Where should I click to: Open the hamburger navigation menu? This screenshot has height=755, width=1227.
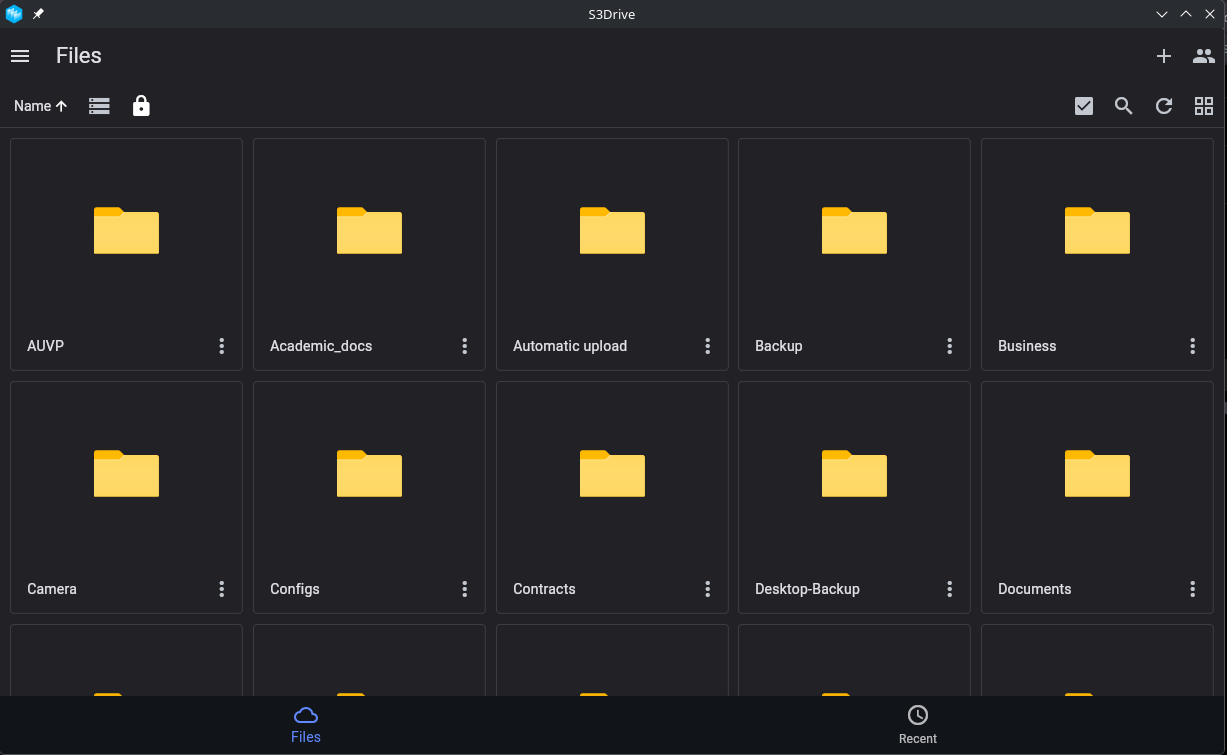(20, 56)
